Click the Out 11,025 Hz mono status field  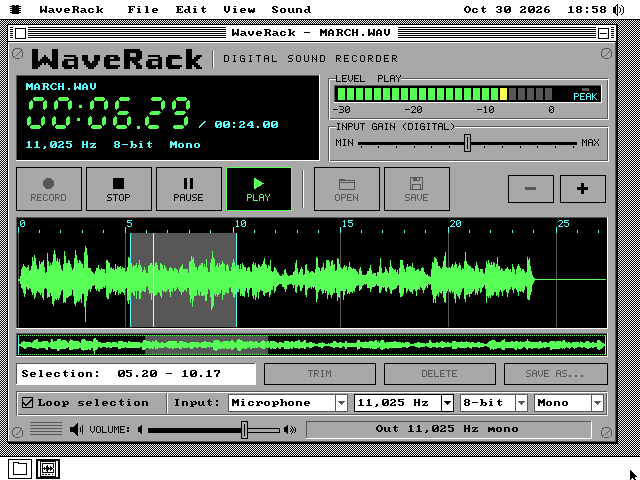pyautogui.click(x=449, y=429)
